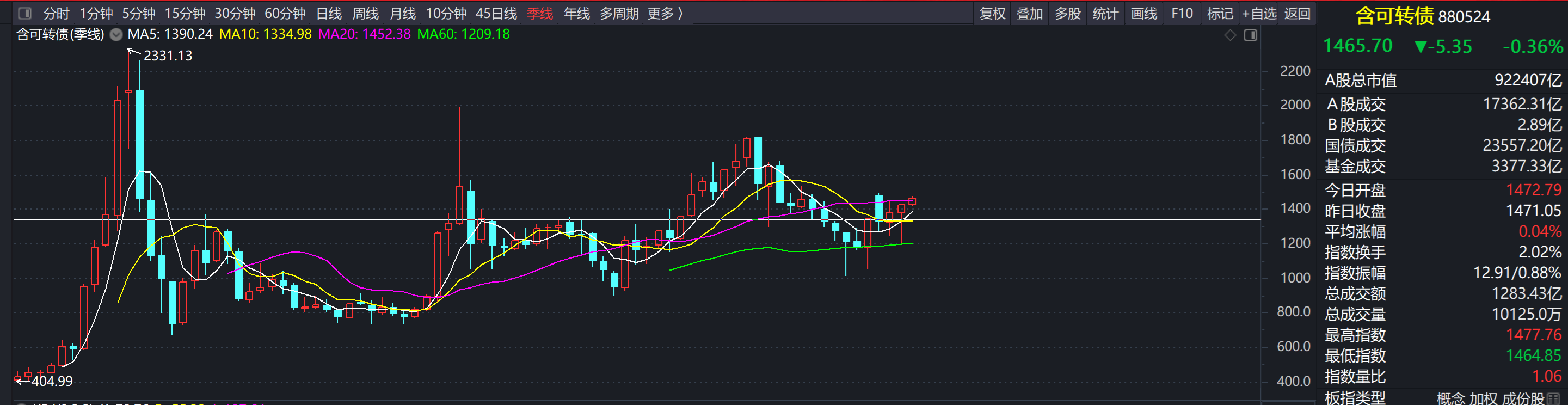Click the 总成交量 value 10125.0万
Viewport: 1568px width, 405px height.
click(x=1527, y=314)
